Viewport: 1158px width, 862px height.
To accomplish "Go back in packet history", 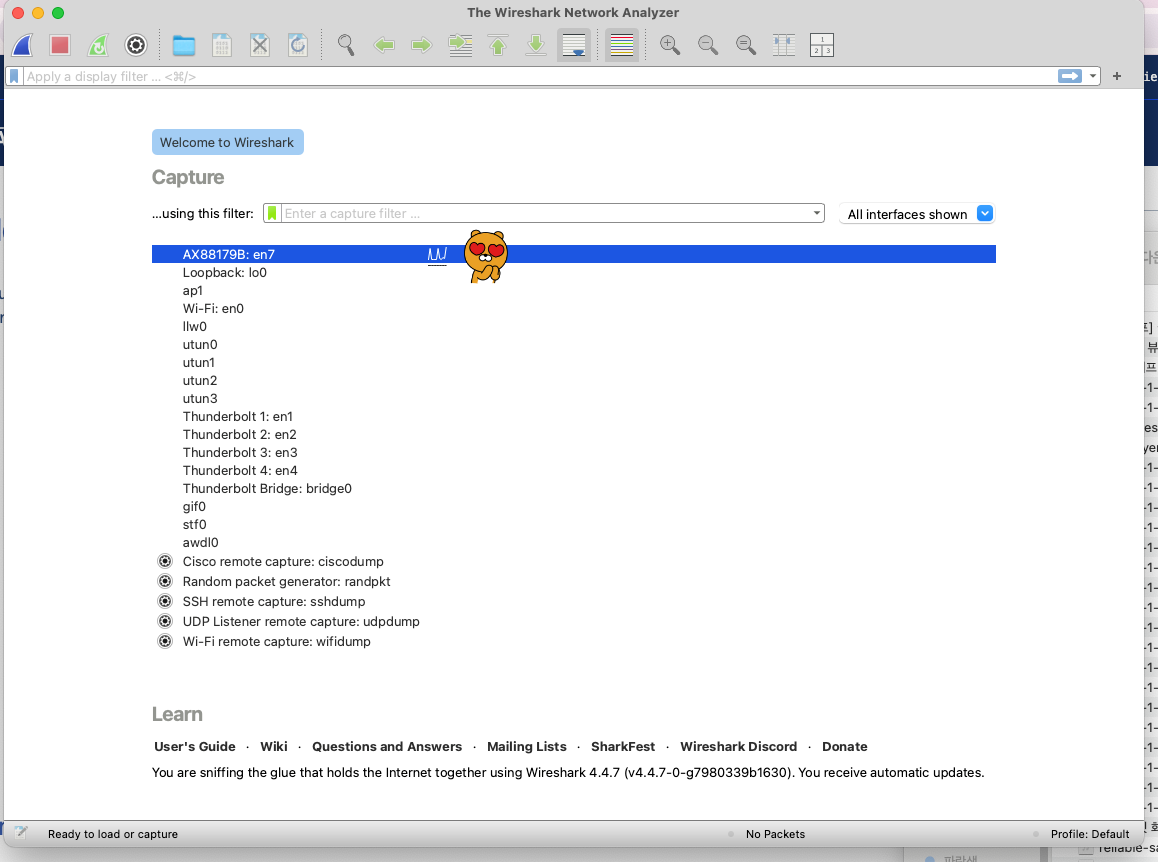I will tap(384, 45).
